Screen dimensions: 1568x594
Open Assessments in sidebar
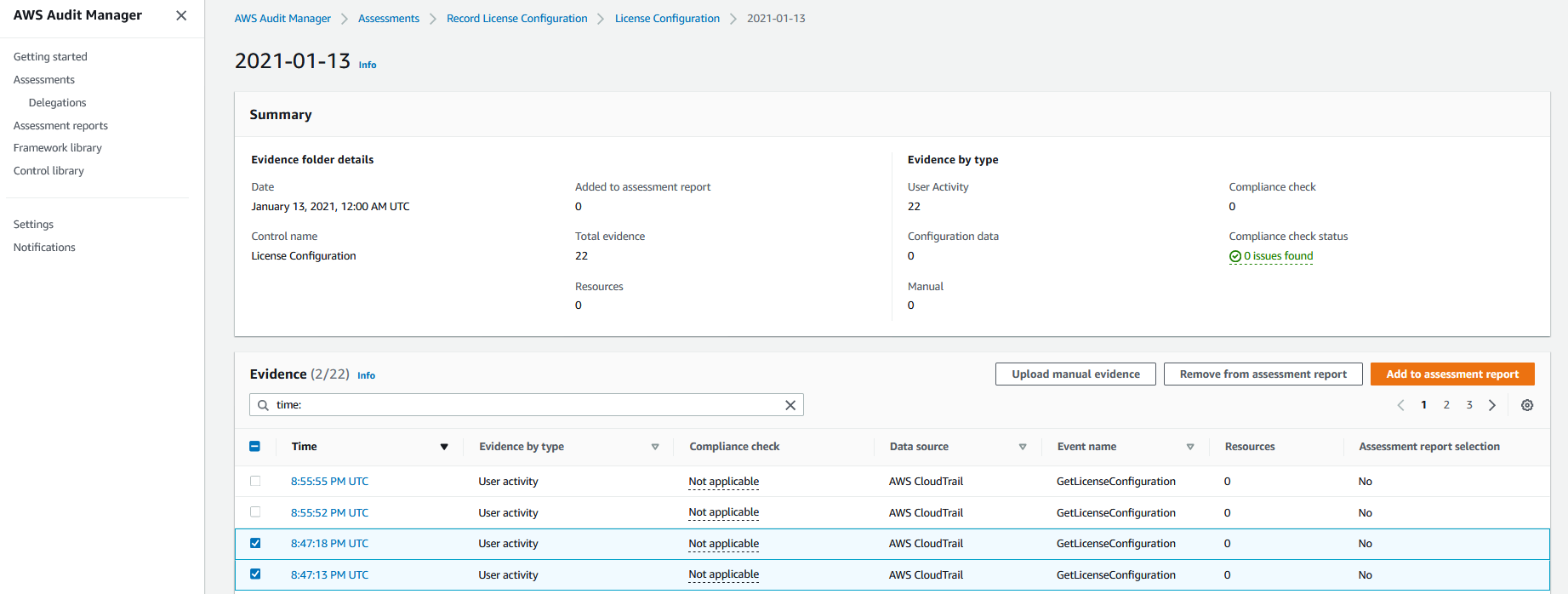(44, 80)
